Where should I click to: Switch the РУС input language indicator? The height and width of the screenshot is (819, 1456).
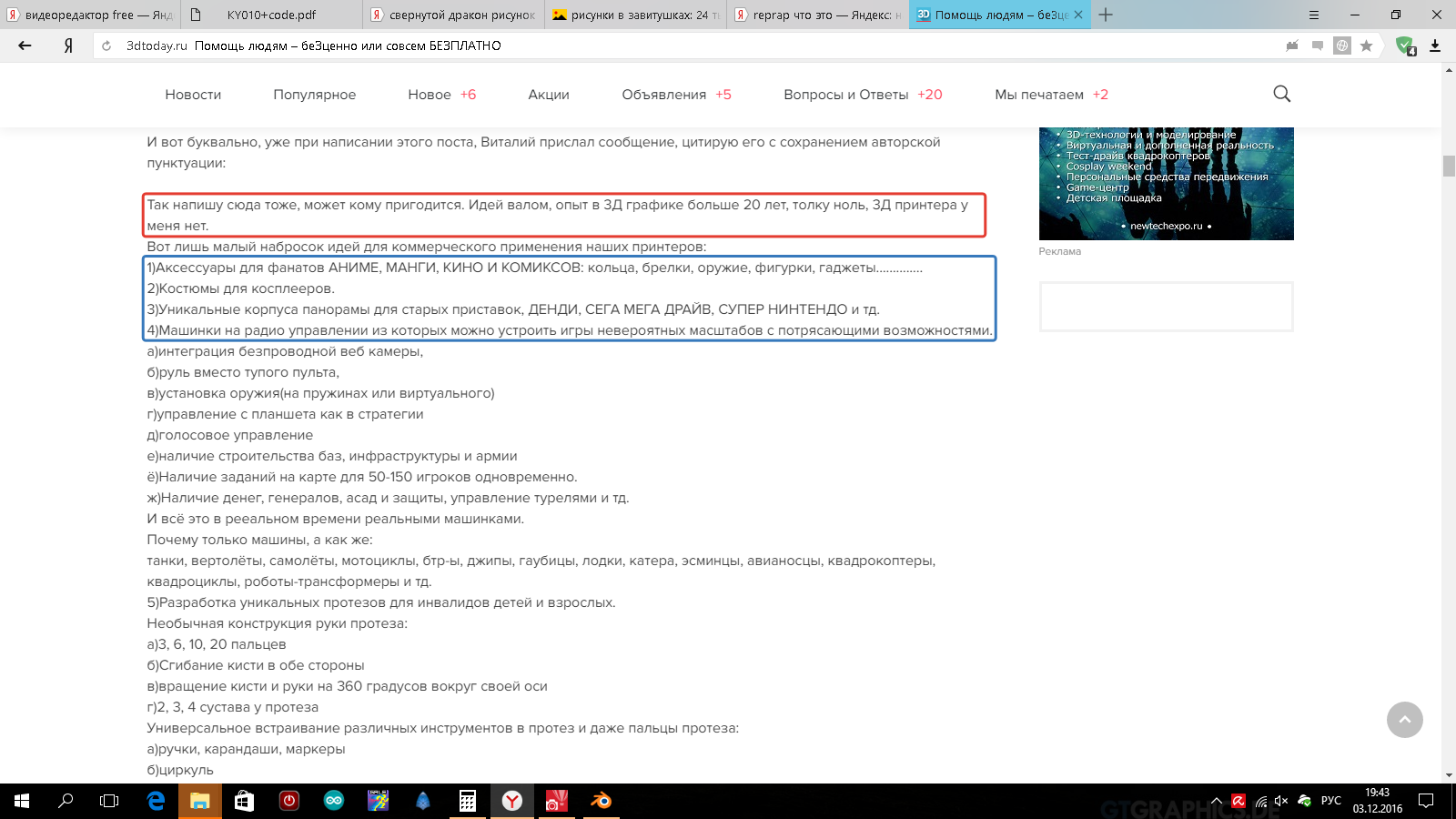(x=1331, y=801)
